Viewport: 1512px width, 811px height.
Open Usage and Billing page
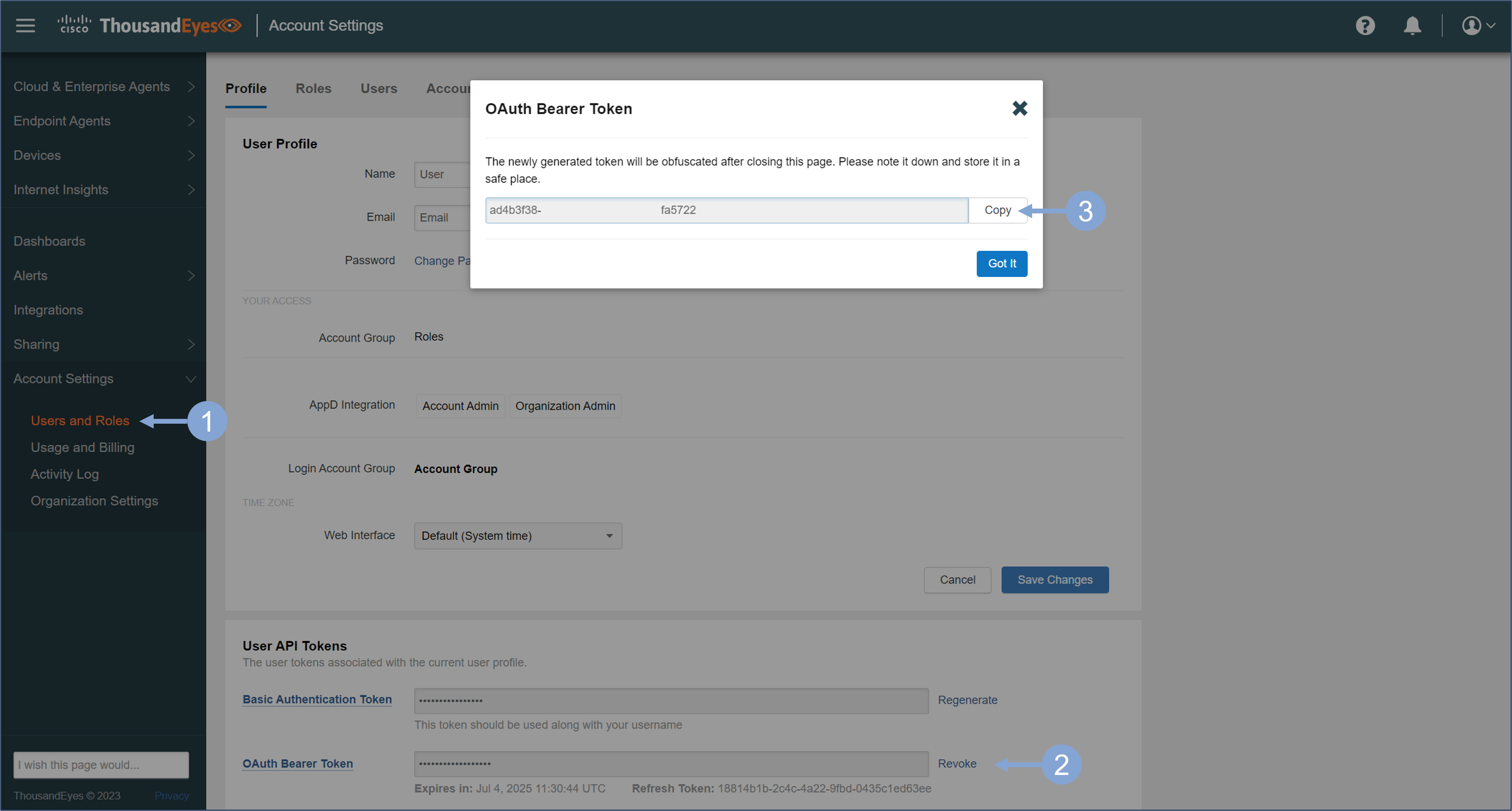pyautogui.click(x=82, y=447)
